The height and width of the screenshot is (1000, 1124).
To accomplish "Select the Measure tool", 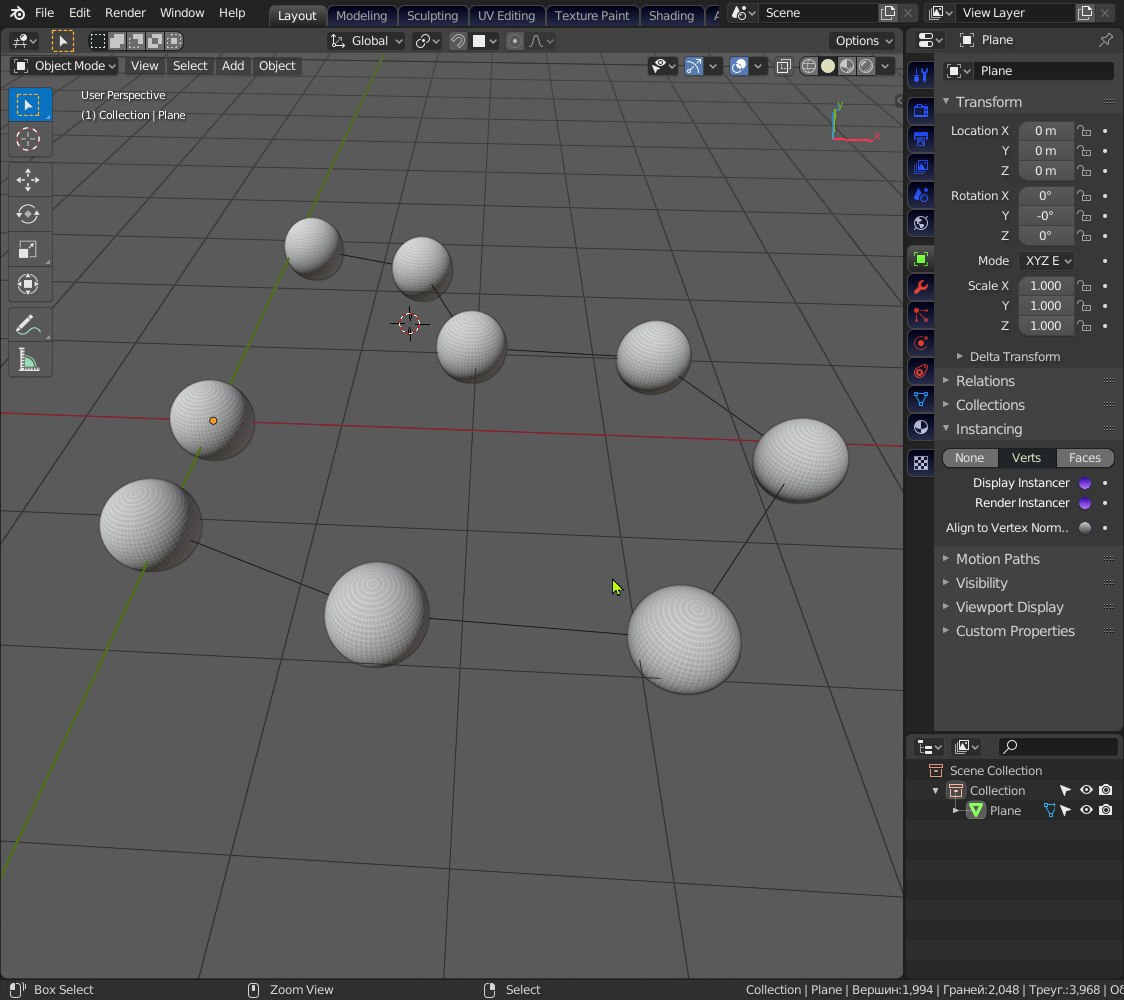I will tap(29, 359).
